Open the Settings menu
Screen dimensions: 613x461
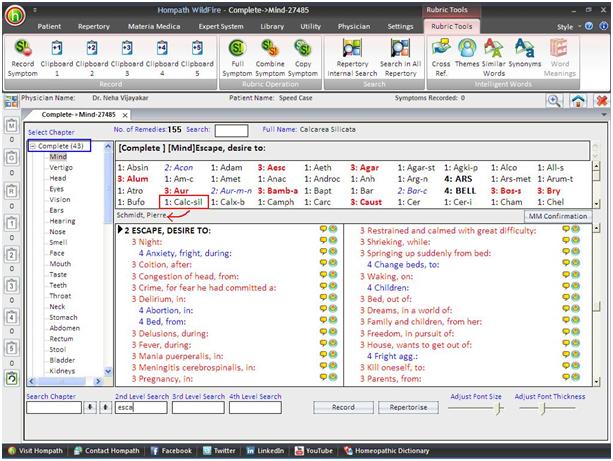[x=400, y=27]
